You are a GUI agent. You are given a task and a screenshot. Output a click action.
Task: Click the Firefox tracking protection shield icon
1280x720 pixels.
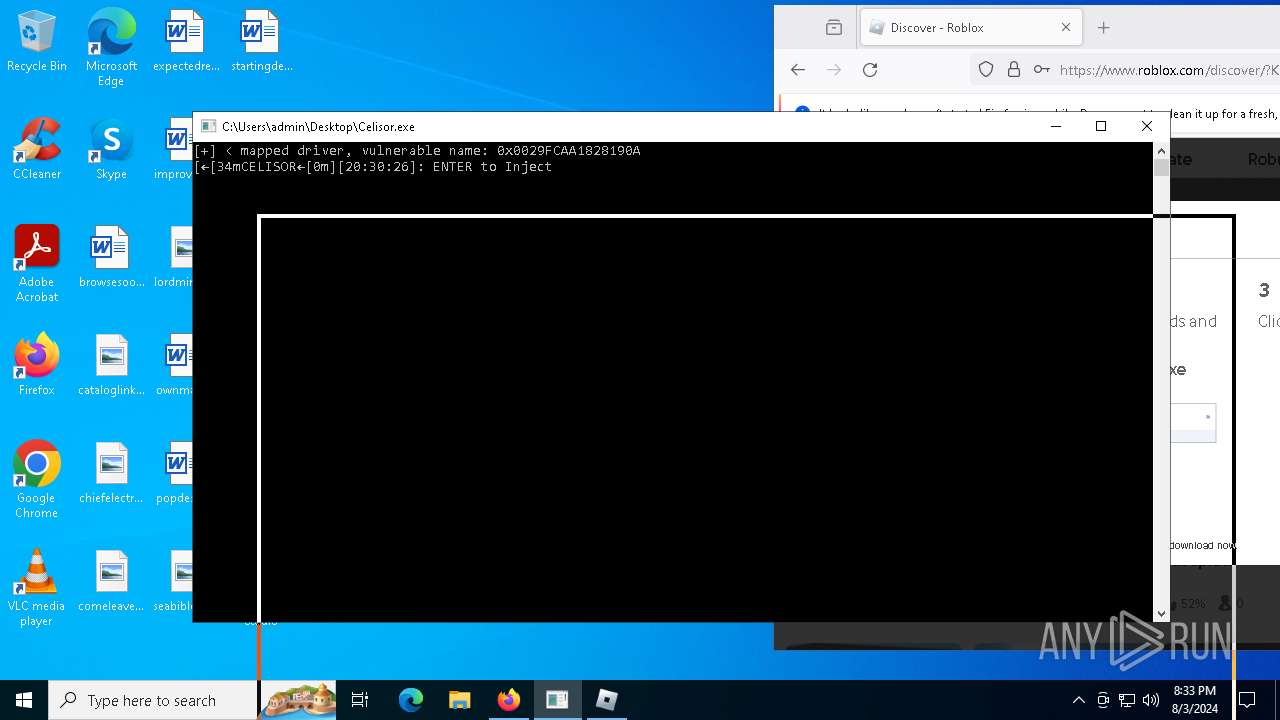click(986, 69)
